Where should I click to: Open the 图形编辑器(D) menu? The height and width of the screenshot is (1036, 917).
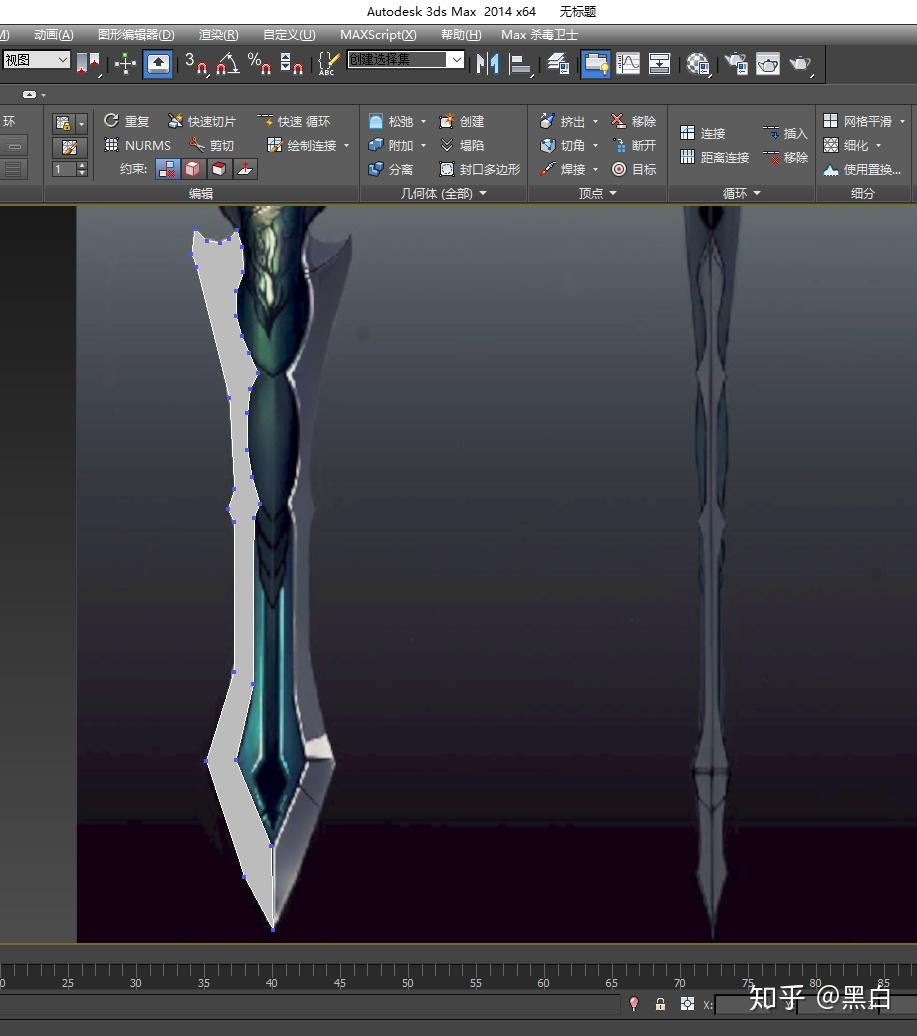[136, 34]
